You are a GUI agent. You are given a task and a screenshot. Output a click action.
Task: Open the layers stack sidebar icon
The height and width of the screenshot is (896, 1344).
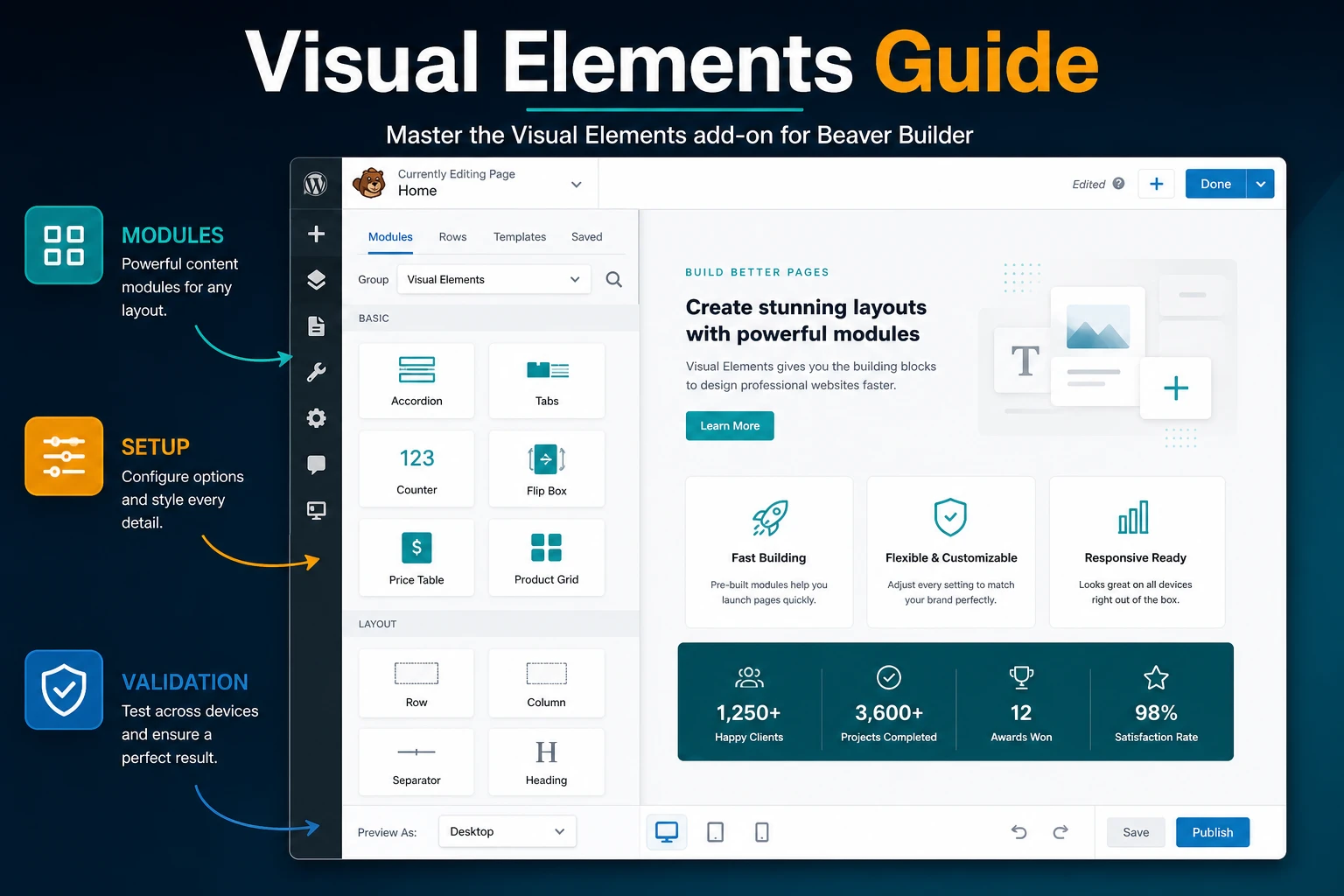coord(317,279)
